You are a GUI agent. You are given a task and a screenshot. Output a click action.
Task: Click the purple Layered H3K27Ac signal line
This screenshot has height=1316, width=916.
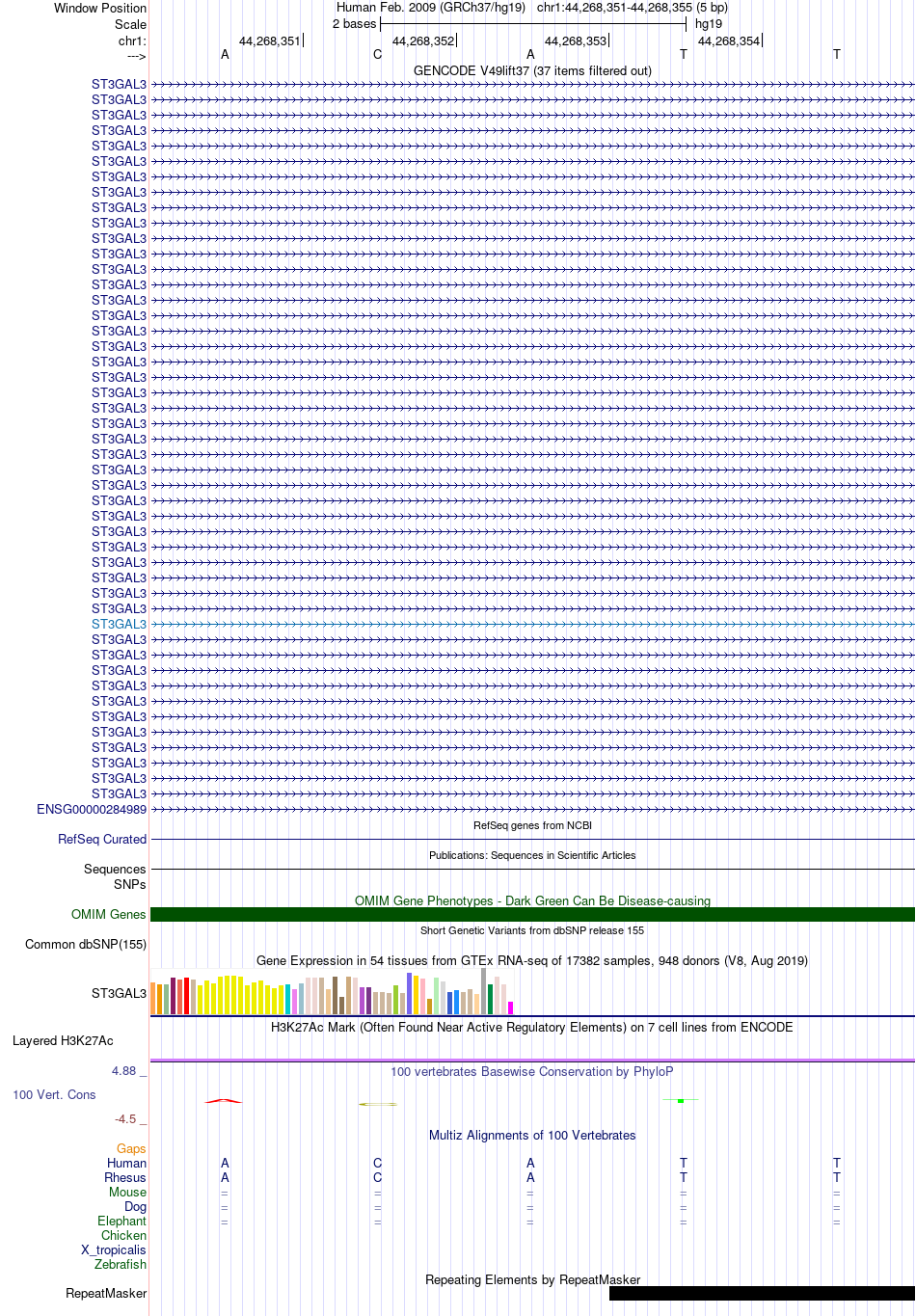pos(532,1061)
